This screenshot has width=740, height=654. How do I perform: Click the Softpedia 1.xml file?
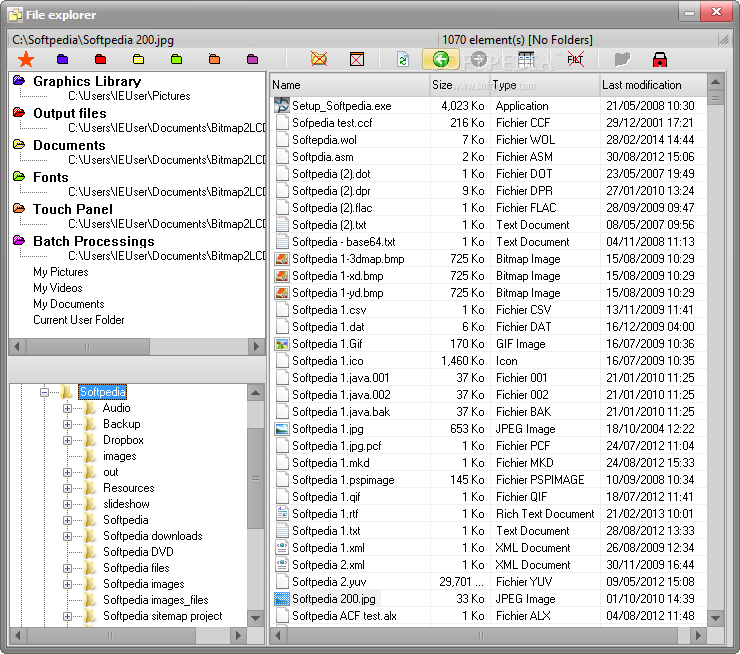coord(328,548)
